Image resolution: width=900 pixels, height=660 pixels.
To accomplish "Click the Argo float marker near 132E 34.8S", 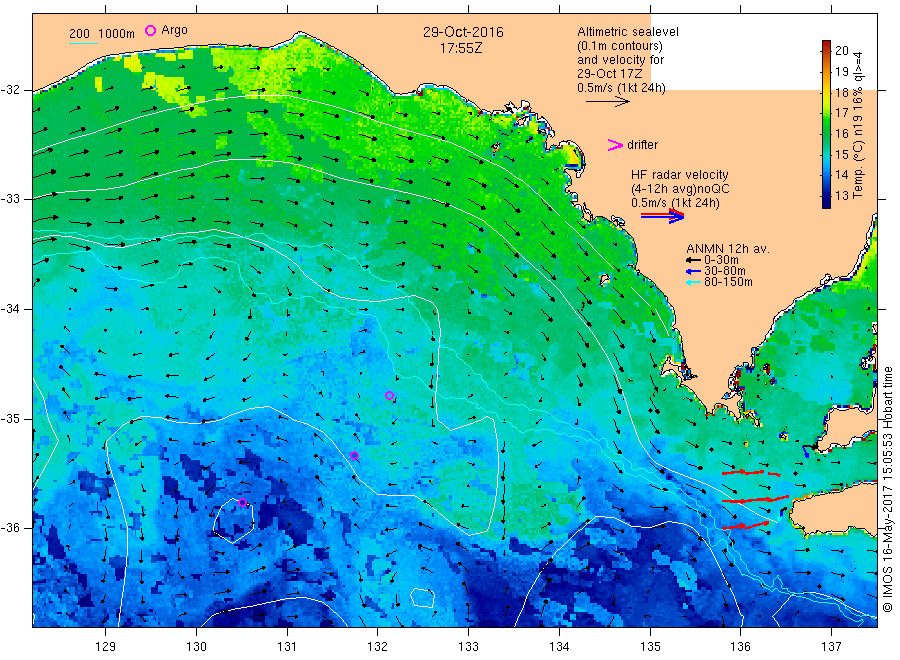I will (x=389, y=395).
